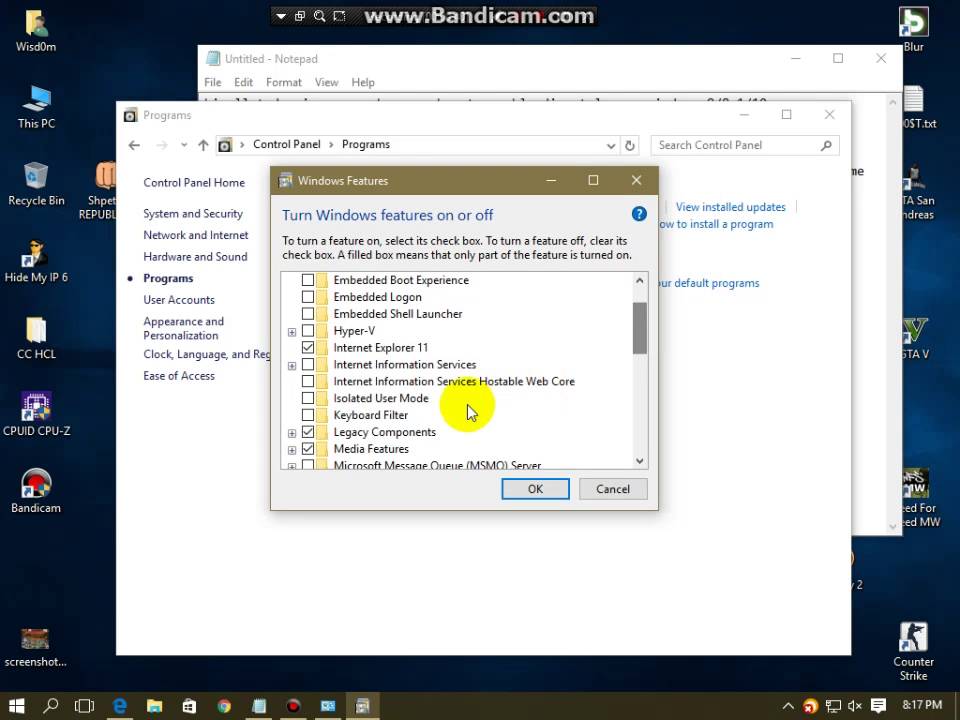The image size is (960, 720).
Task: Open Notepad Help menu
Action: [362, 82]
